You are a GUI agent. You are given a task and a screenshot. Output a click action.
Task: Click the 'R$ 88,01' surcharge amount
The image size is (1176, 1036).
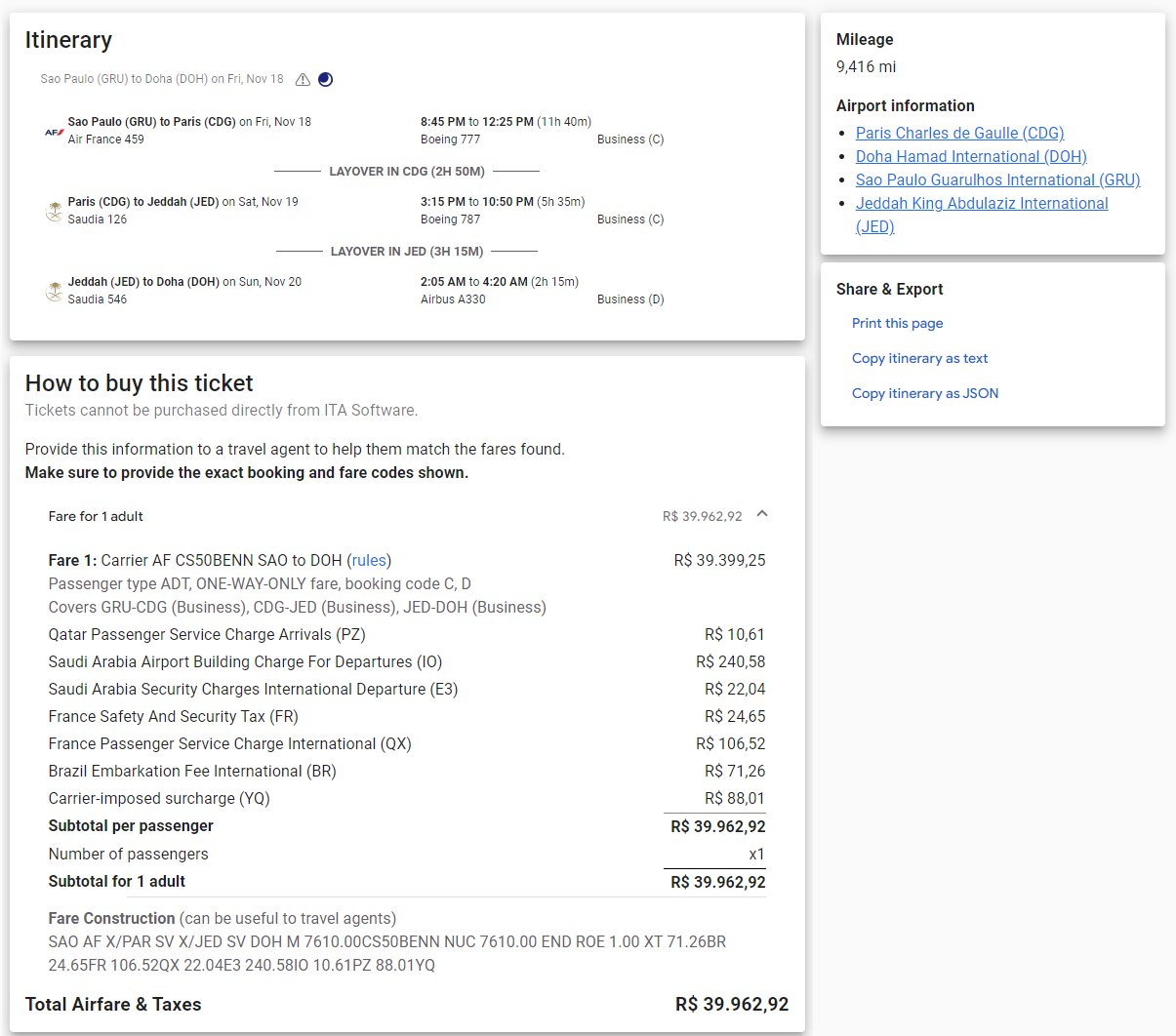click(x=735, y=798)
